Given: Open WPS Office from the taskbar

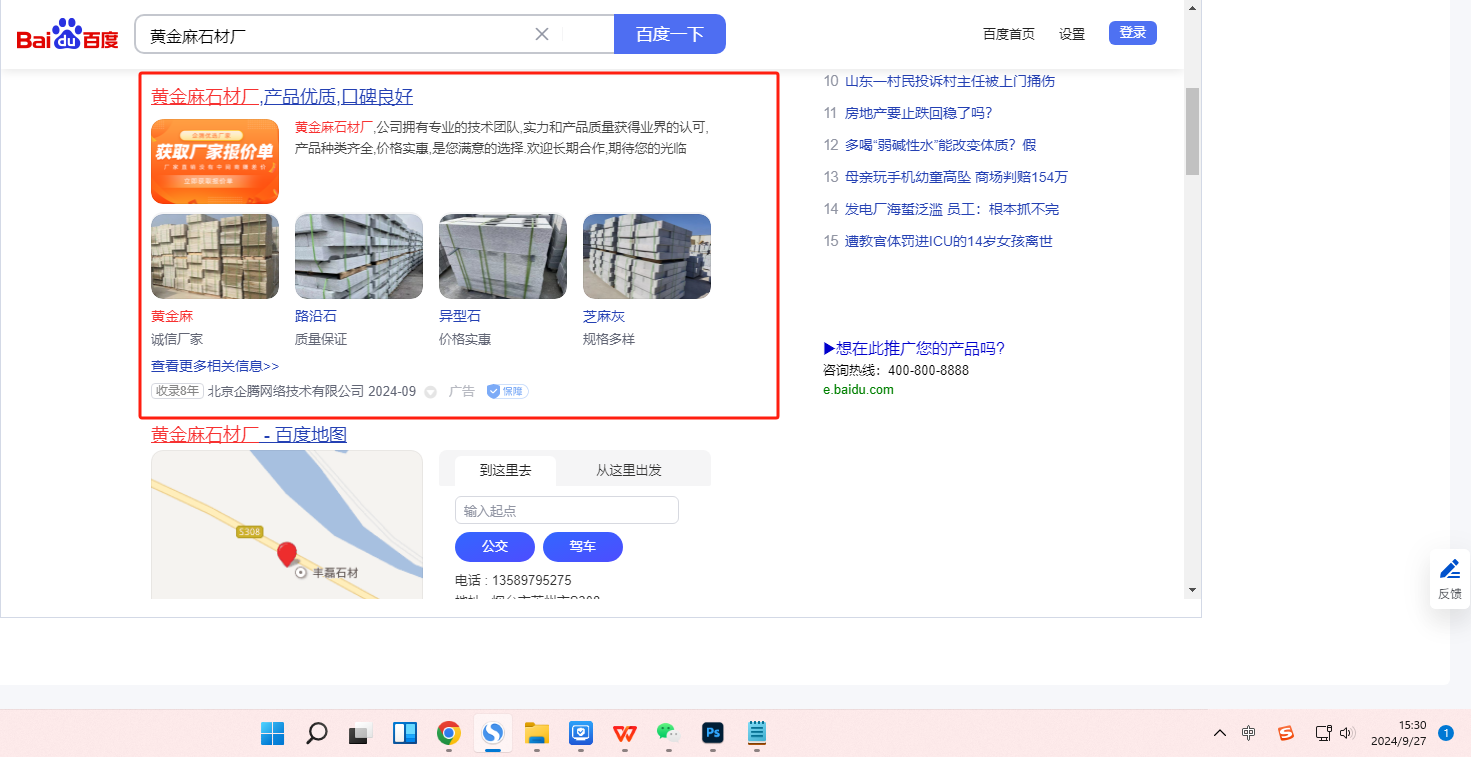Looking at the screenshot, I should pyautogui.click(x=625, y=734).
